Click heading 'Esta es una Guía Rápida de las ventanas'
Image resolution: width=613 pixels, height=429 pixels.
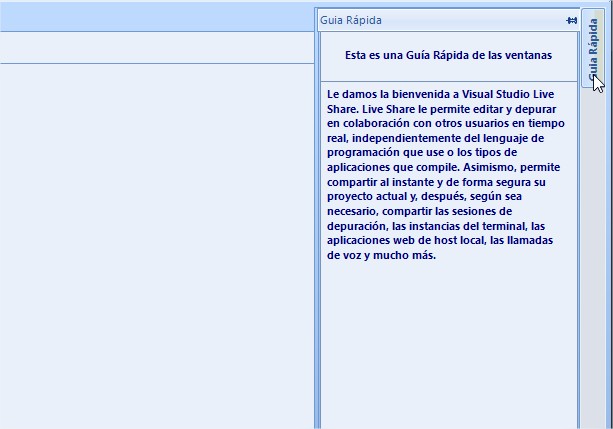coord(448,55)
